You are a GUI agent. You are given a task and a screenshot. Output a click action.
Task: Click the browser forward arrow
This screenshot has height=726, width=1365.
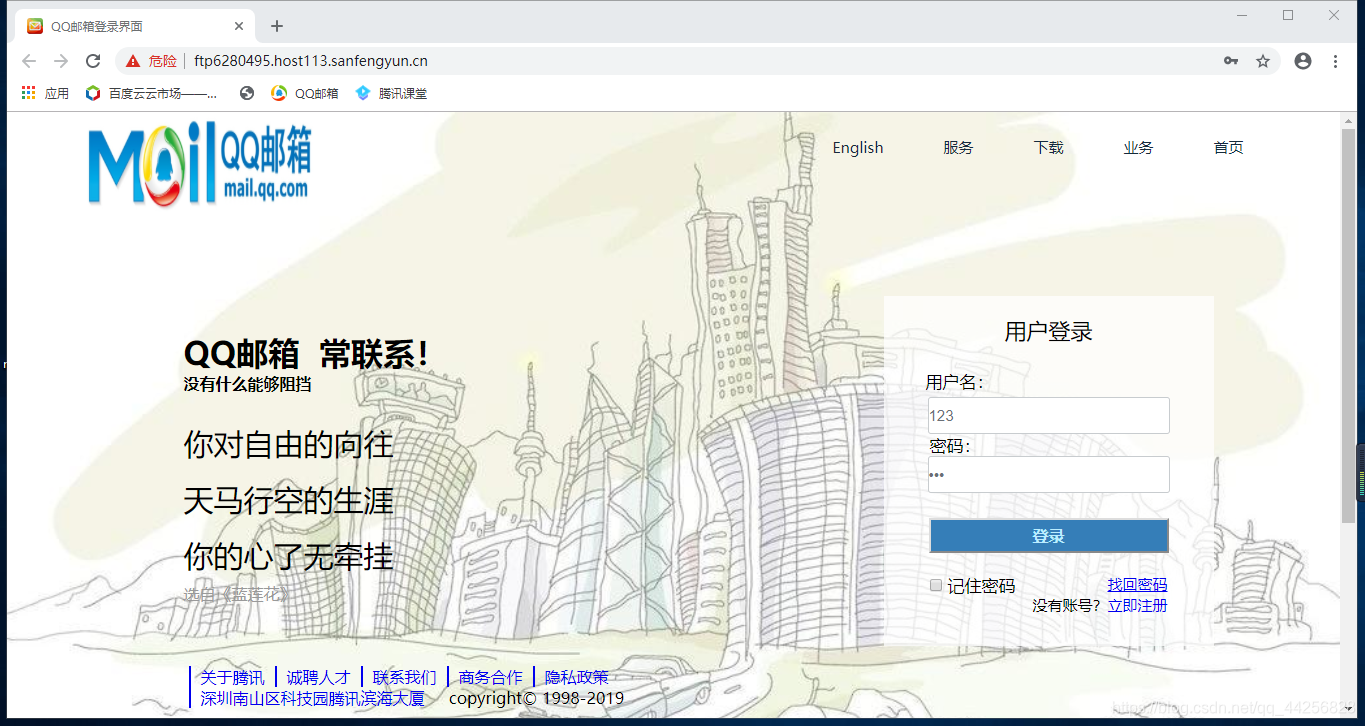[61, 61]
